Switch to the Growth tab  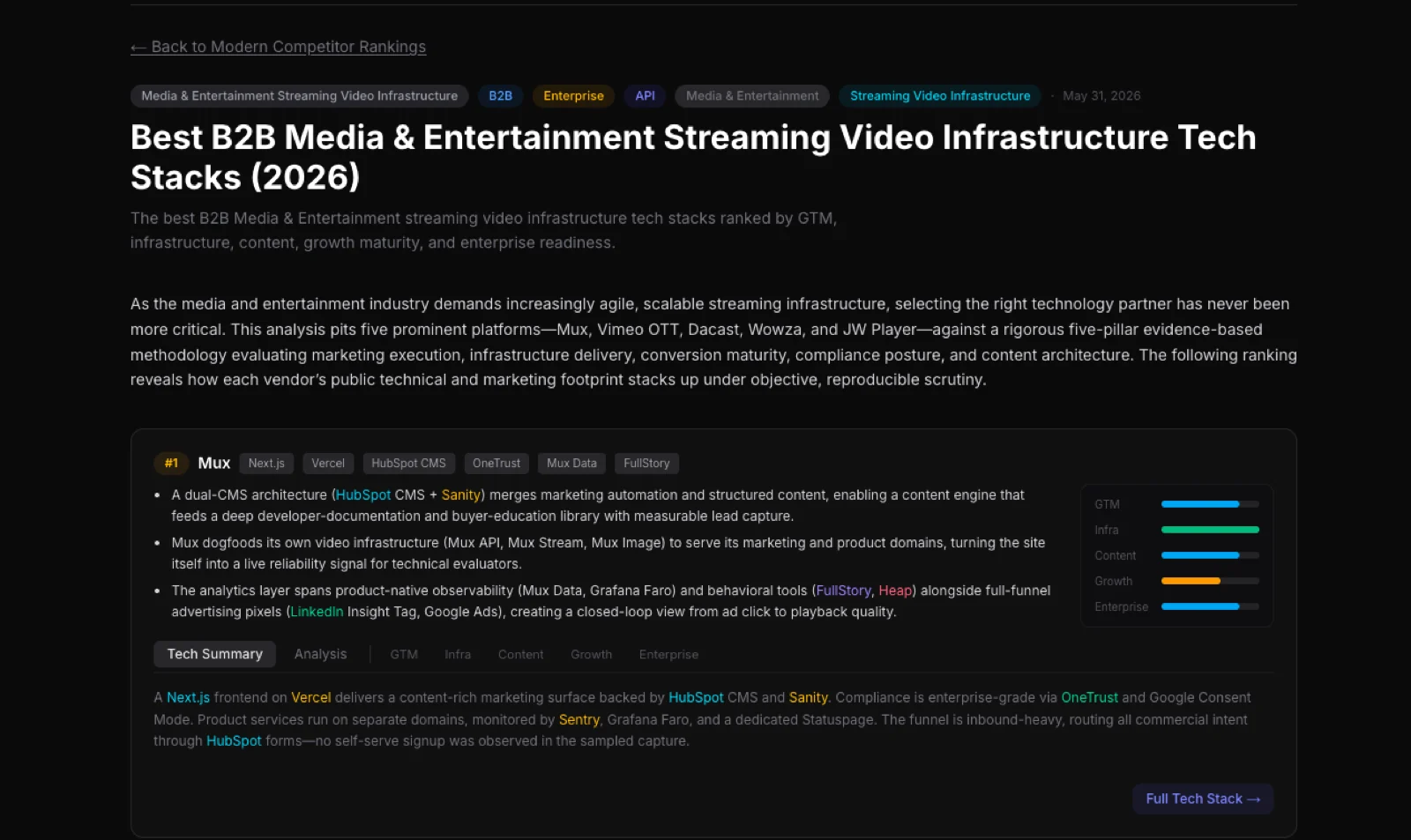click(x=591, y=654)
